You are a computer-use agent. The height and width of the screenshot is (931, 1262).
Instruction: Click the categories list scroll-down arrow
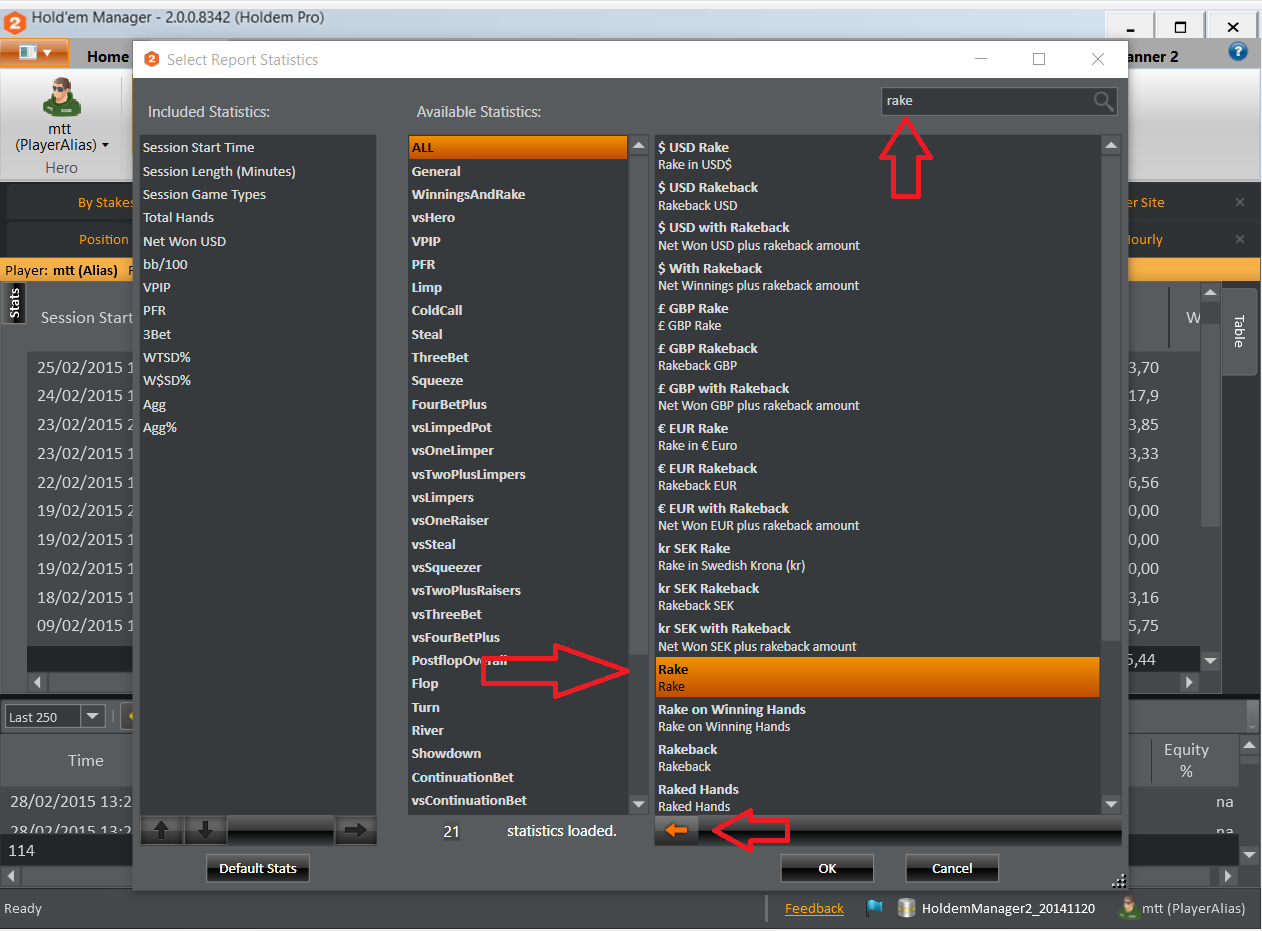pos(639,804)
